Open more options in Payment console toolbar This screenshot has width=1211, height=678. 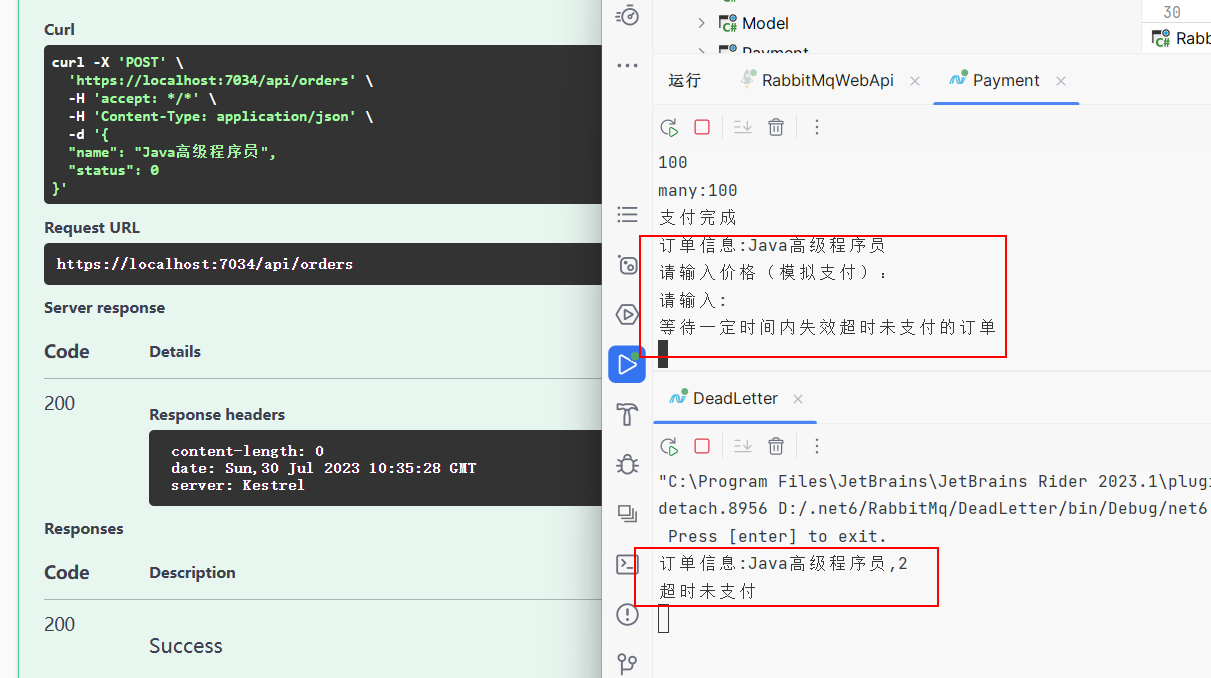click(817, 127)
